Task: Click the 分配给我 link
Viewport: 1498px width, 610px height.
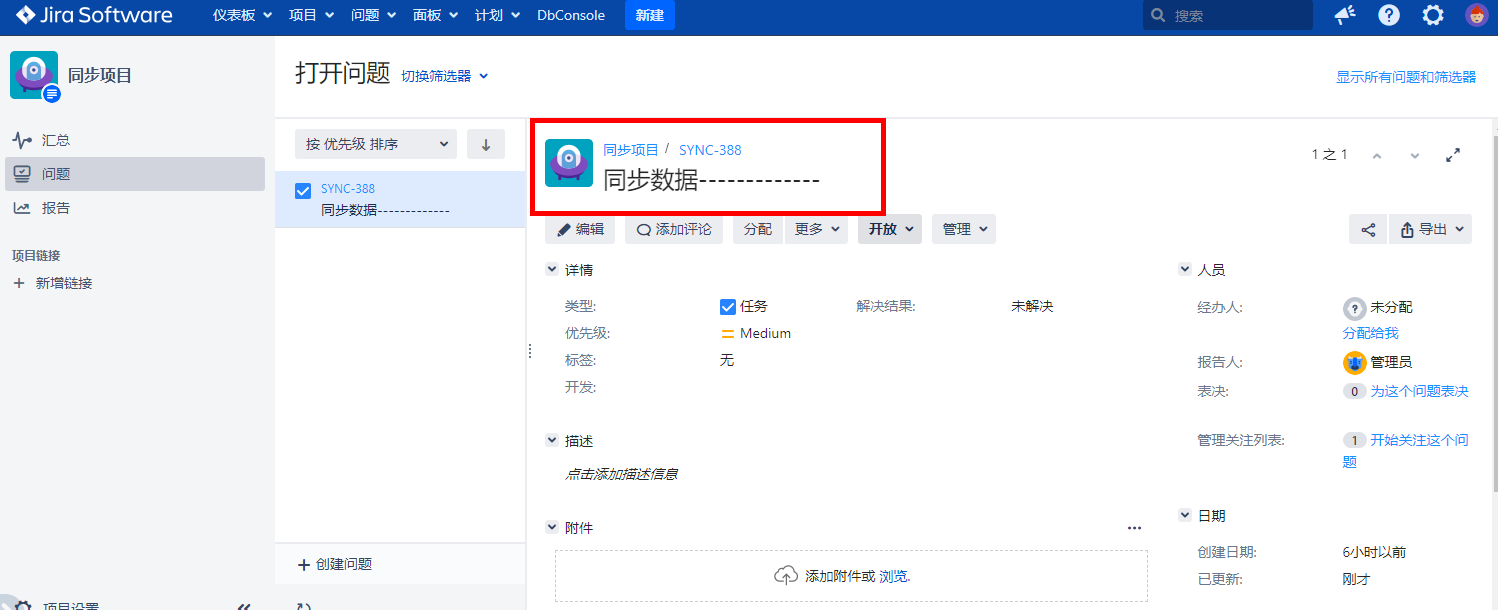Action: click(1370, 333)
